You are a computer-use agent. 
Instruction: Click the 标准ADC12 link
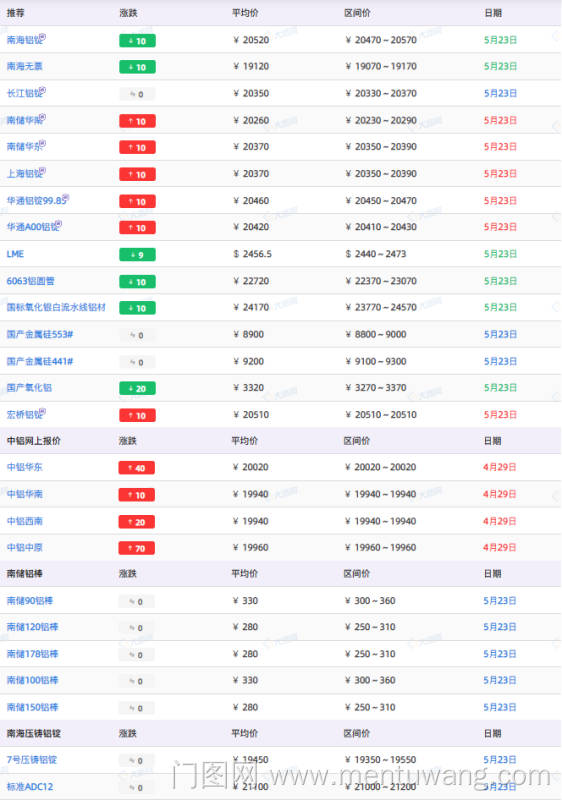[30, 787]
